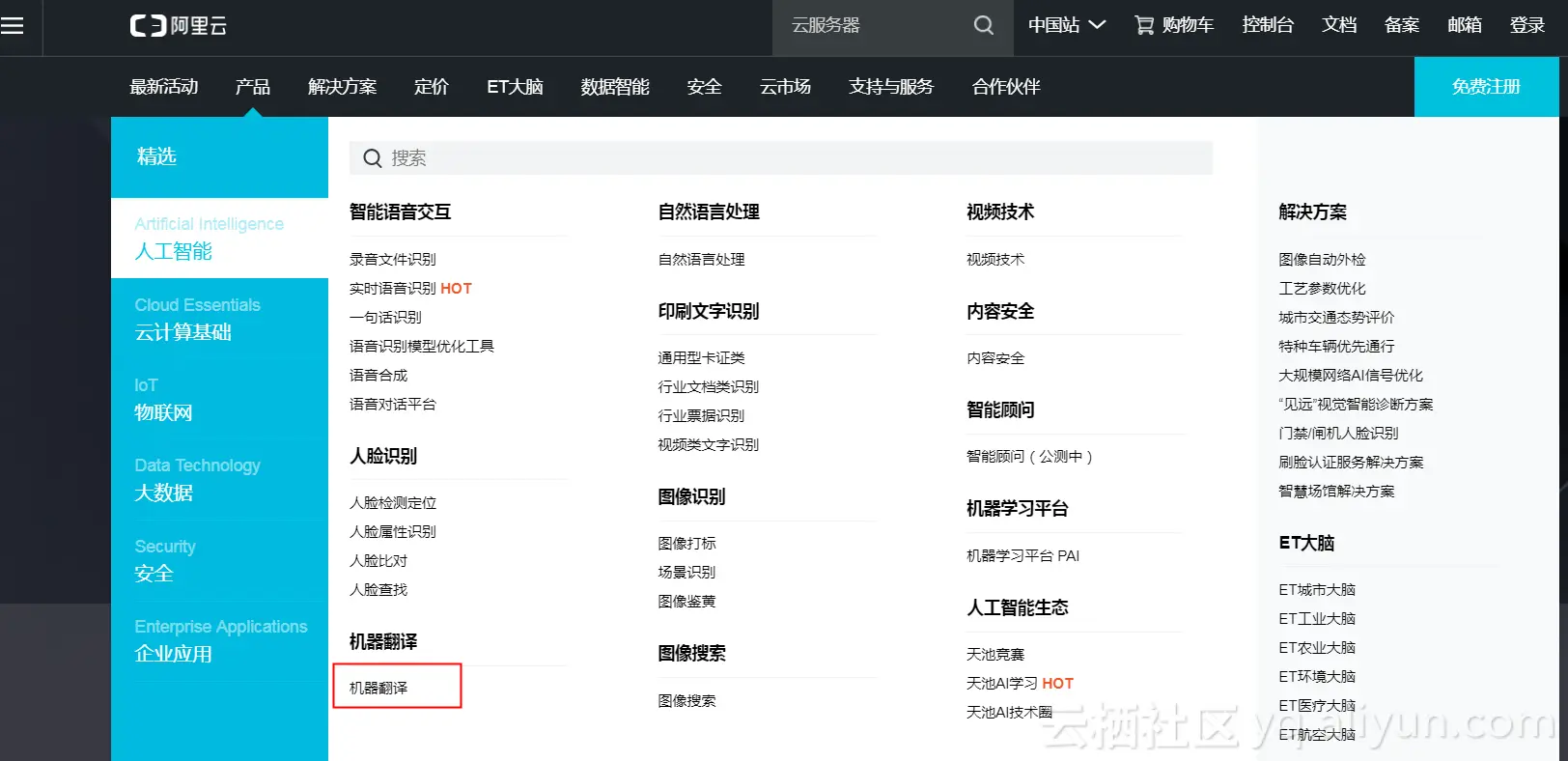Image resolution: width=1568 pixels, height=761 pixels.
Task: Click the Aliyun logo
Action: [x=179, y=26]
